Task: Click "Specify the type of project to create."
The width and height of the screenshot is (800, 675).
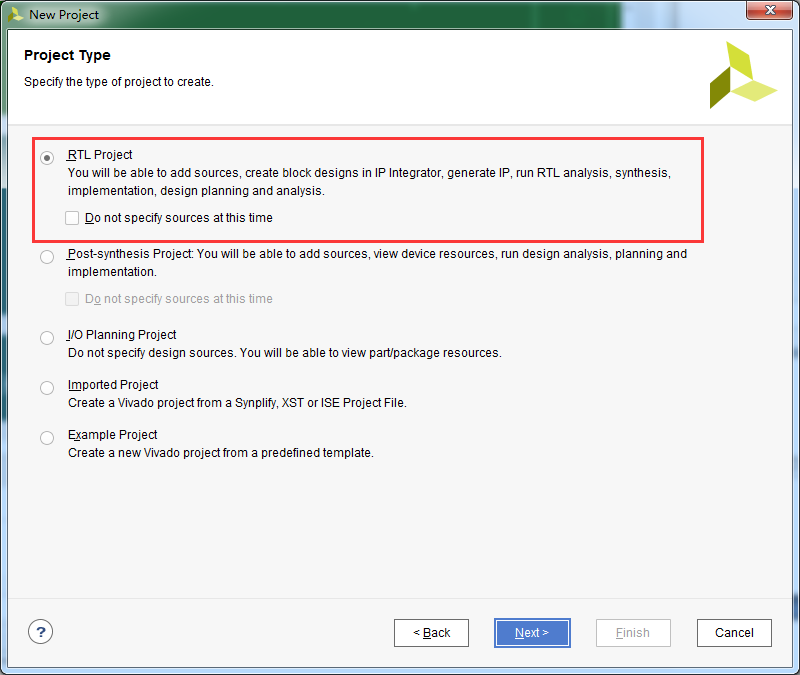Action: click(x=119, y=82)
